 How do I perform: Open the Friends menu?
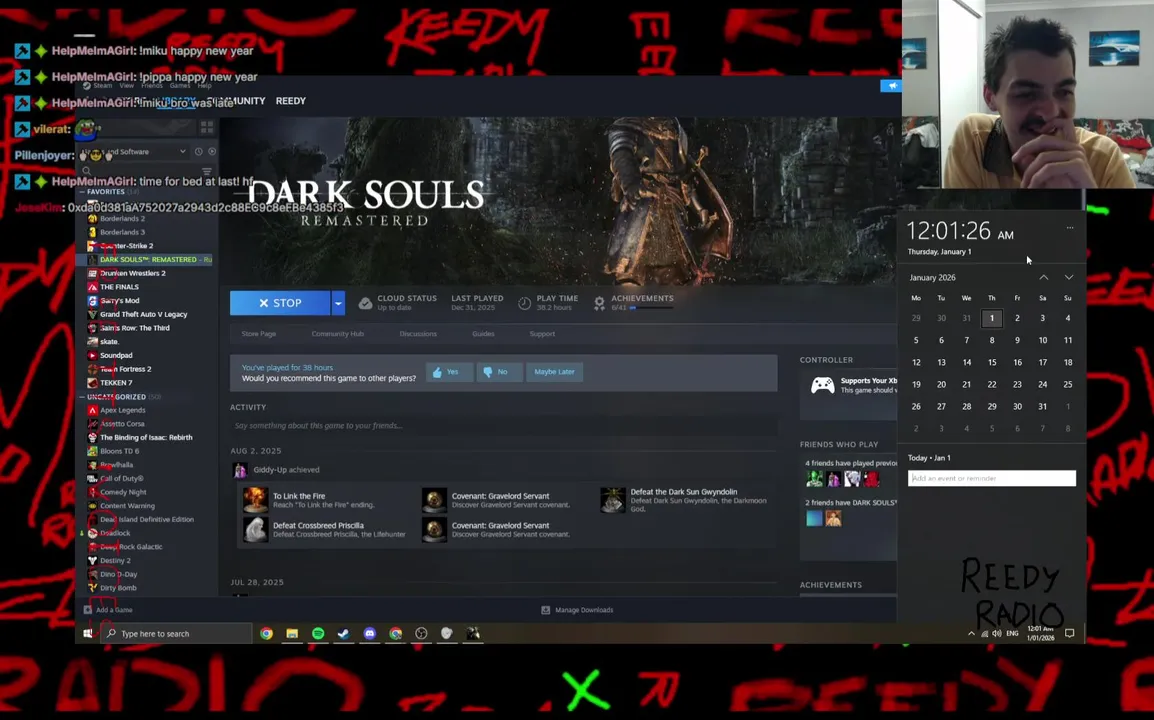click(x=152, y=85)
